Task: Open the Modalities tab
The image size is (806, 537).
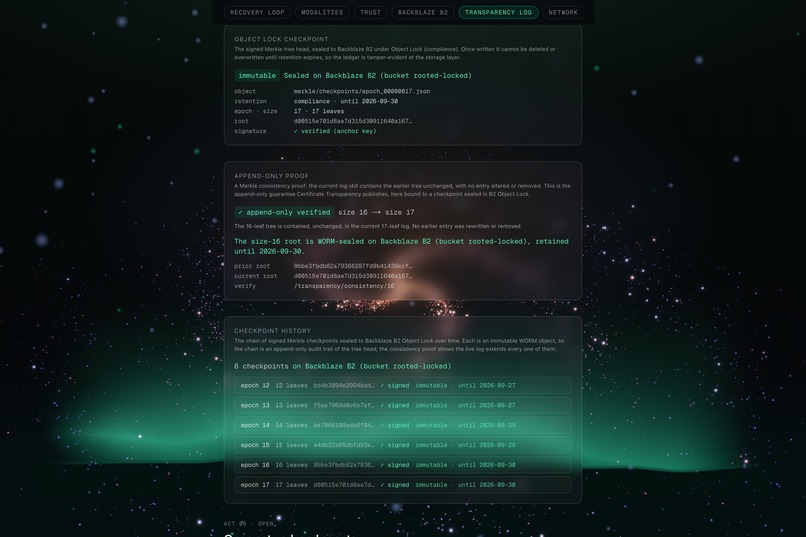Action: (322, 12)
